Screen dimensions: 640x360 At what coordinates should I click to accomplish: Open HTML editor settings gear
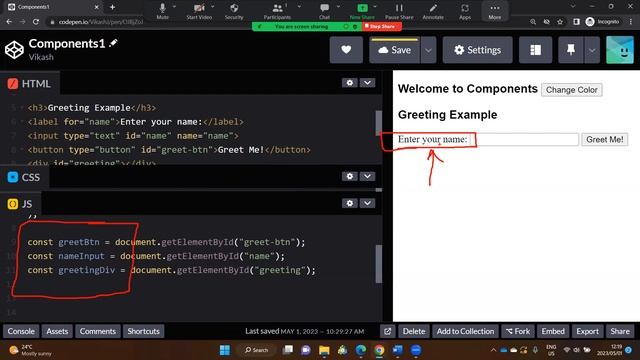(x=350, y=83)
